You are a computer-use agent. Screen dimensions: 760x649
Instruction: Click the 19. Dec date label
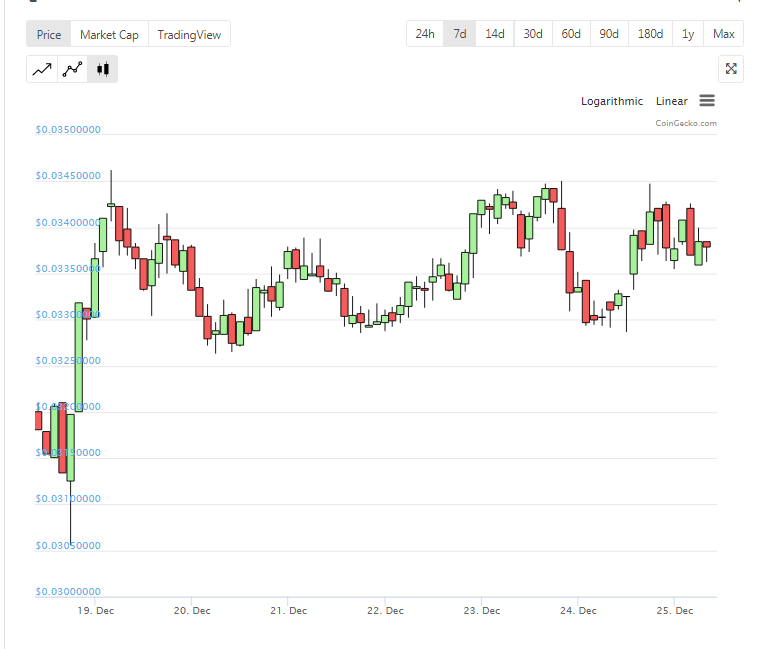pos(95,611)
